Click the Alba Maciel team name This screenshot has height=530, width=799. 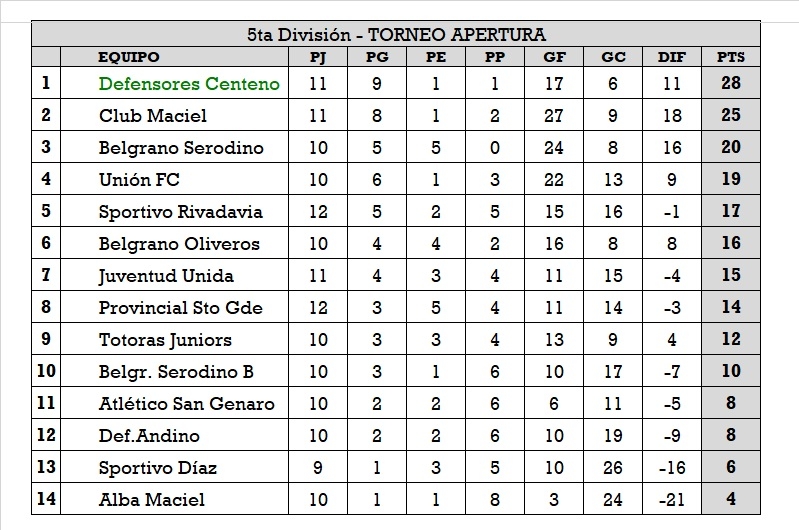click(152, 500)
